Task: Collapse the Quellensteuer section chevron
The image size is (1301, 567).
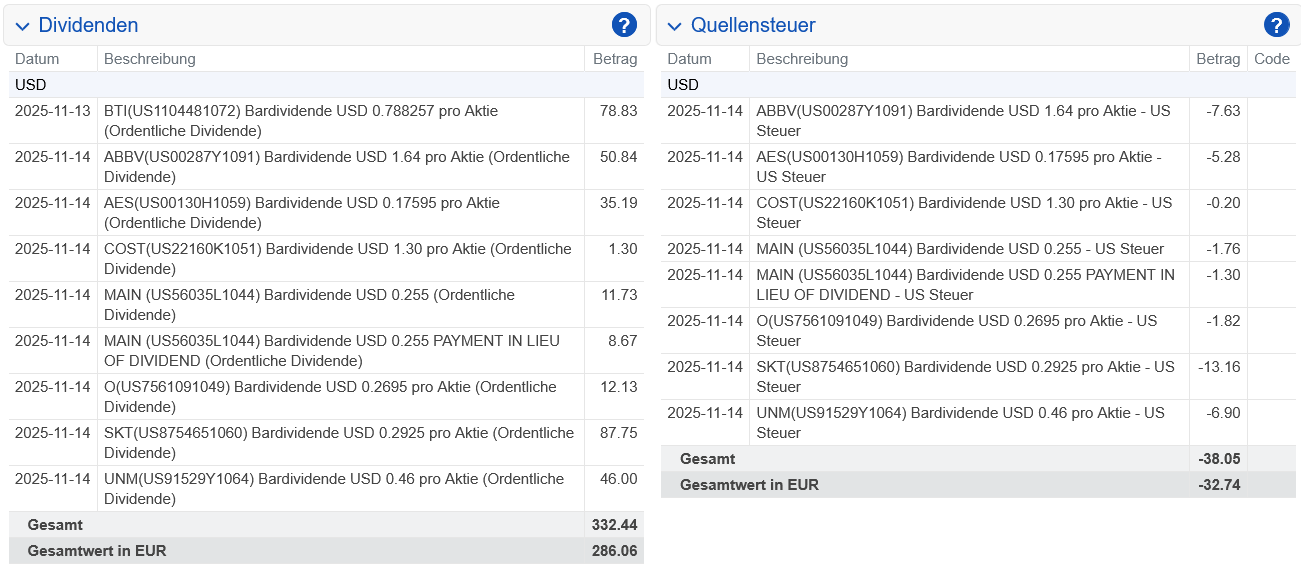Action: (674, 26)
